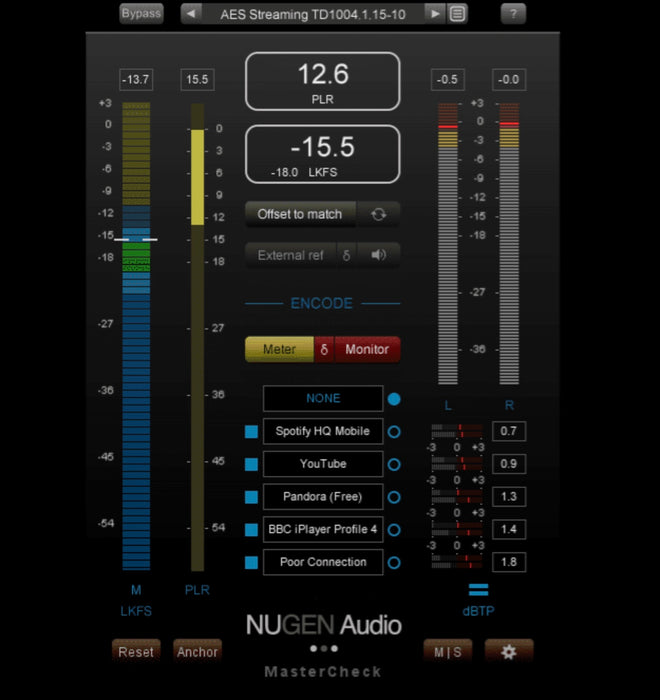This screenshot has height=700, width=660.
Task: Click the -0.5 left peak value
Action: coord(447,80)
